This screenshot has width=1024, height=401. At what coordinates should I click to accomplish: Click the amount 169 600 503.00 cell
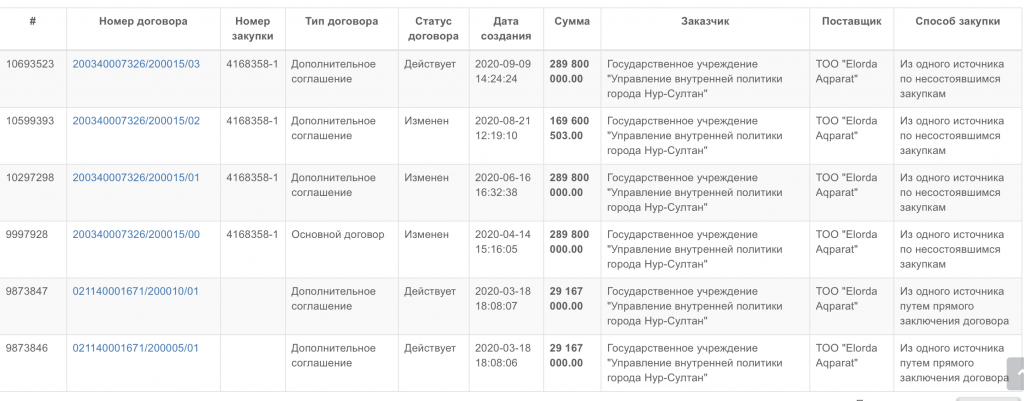(x=571, y=135)
